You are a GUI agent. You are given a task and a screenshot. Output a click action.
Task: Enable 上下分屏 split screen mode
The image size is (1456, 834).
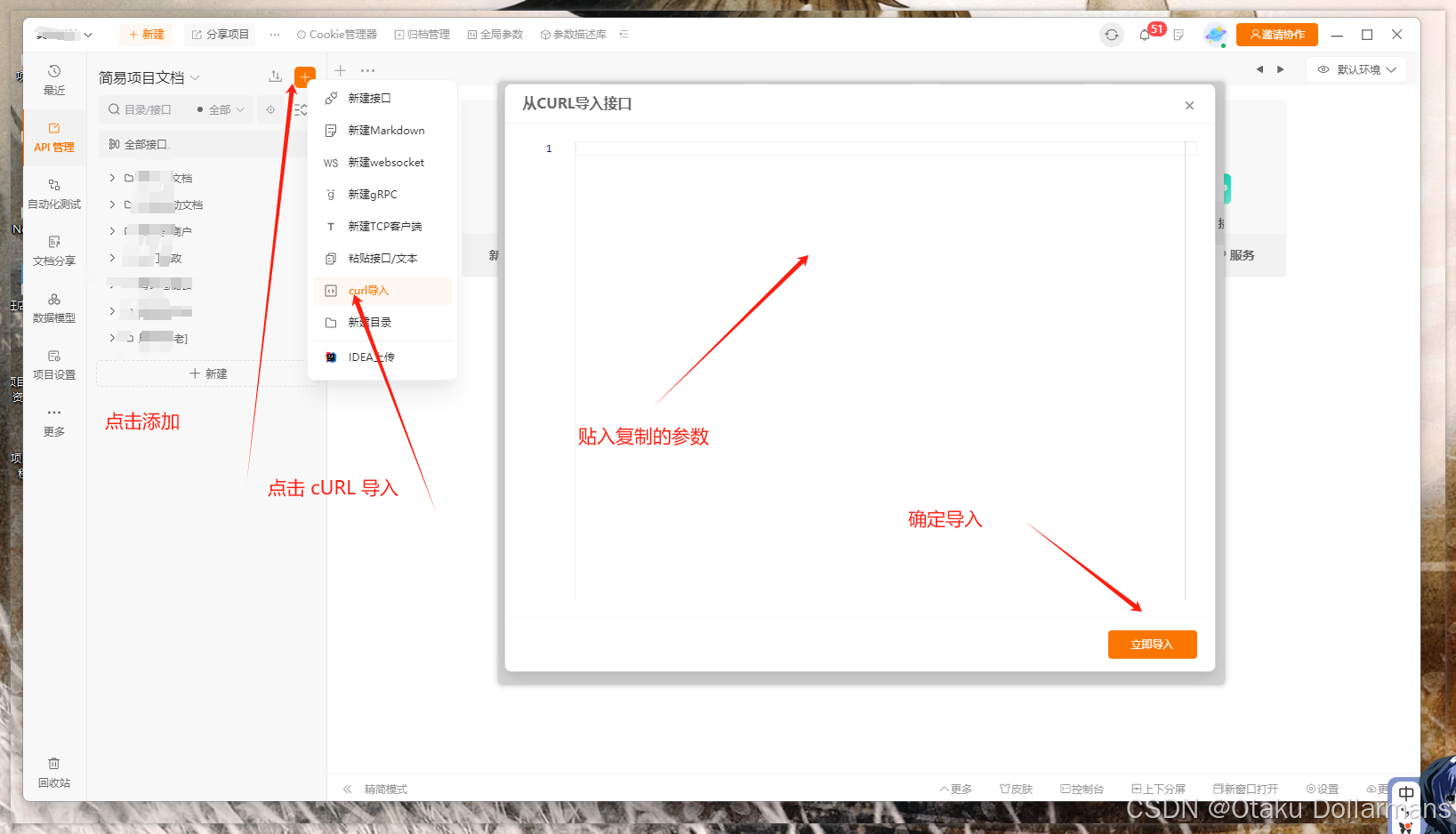point(1158,789)
